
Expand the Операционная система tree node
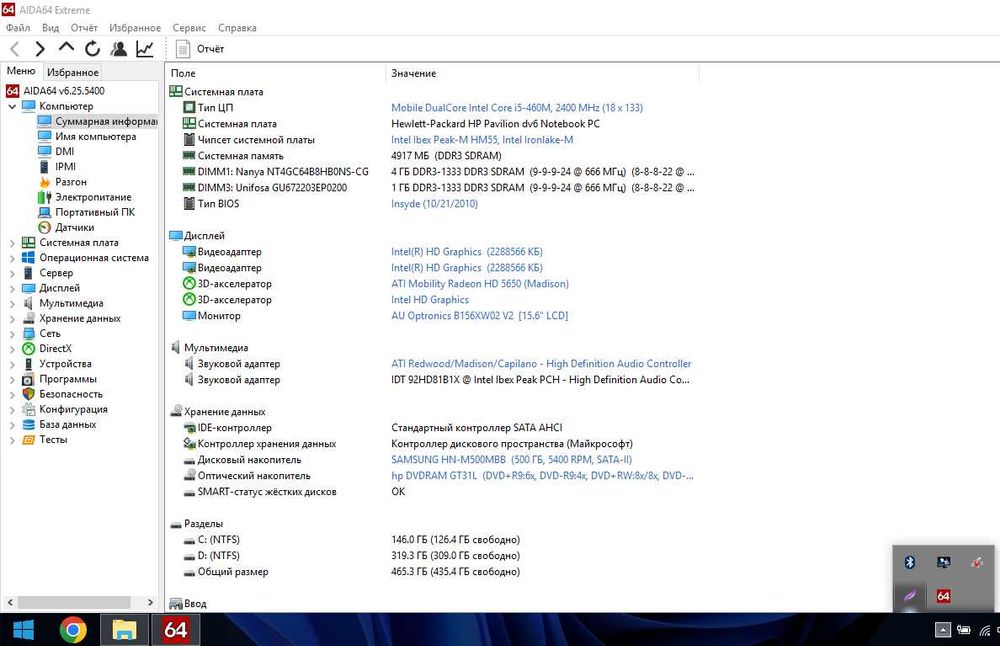click(x=12, y=258)
